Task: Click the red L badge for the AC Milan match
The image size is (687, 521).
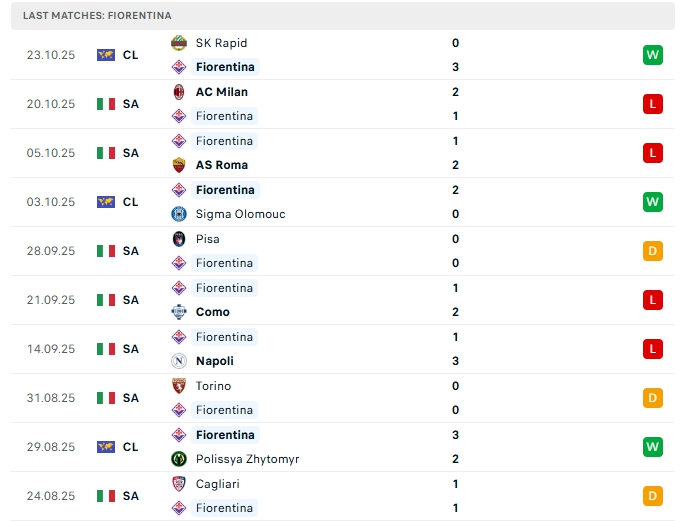Action: pyautogui.click(x=653, y=104)
